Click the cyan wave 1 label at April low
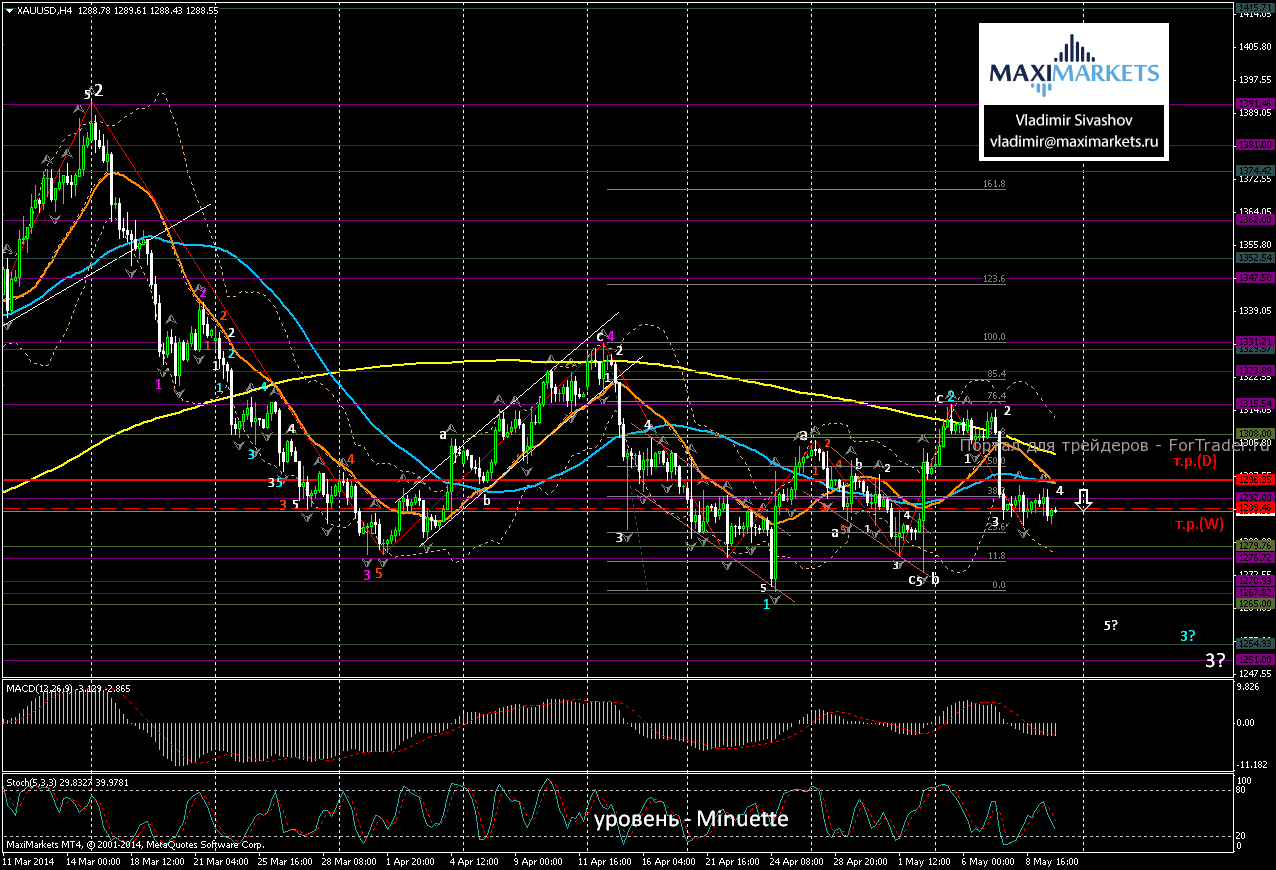Screen dimensions: 1276x870 click(766, 604)
